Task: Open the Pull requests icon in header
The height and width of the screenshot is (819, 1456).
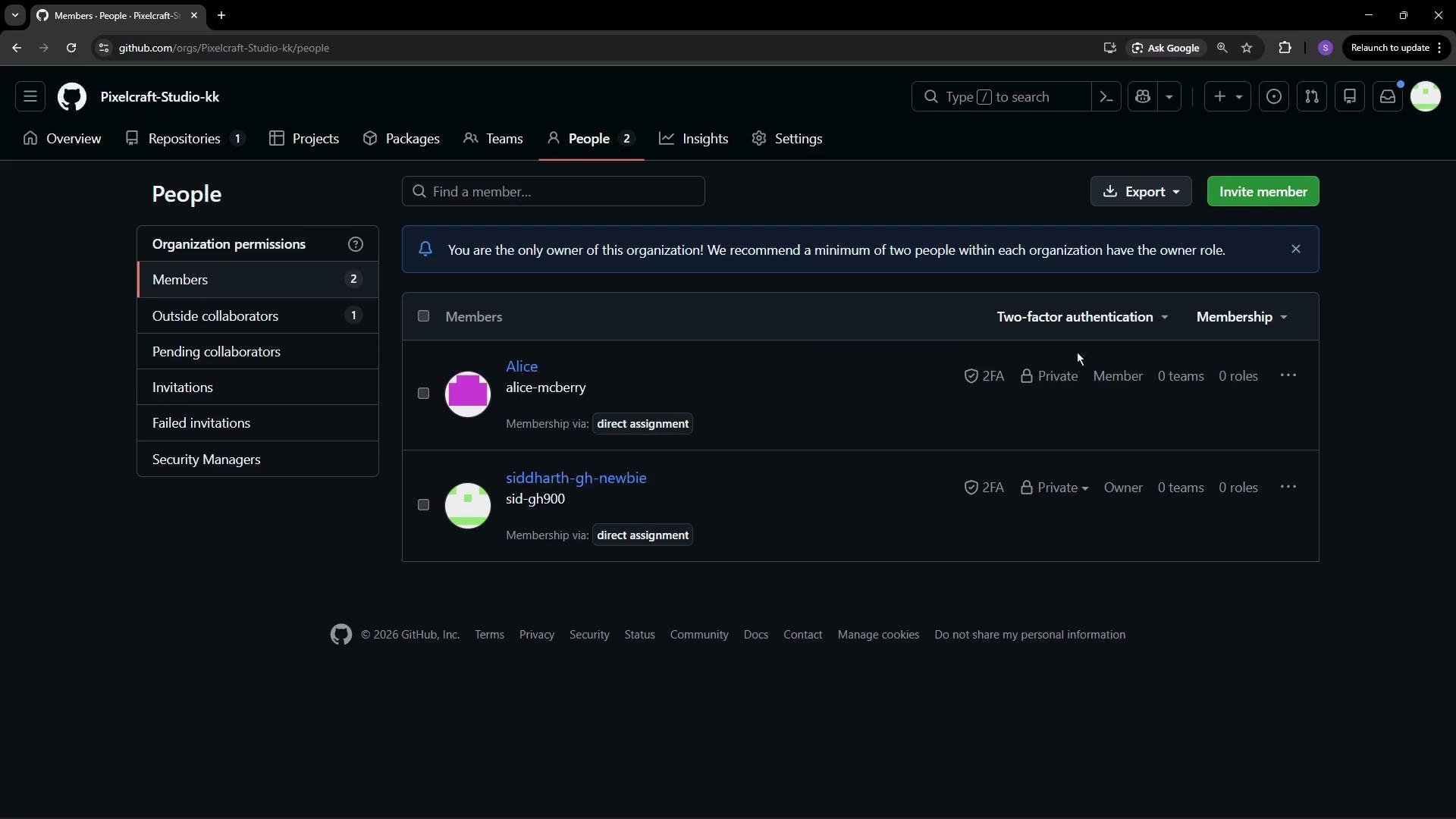Action: click(1312, 97)
